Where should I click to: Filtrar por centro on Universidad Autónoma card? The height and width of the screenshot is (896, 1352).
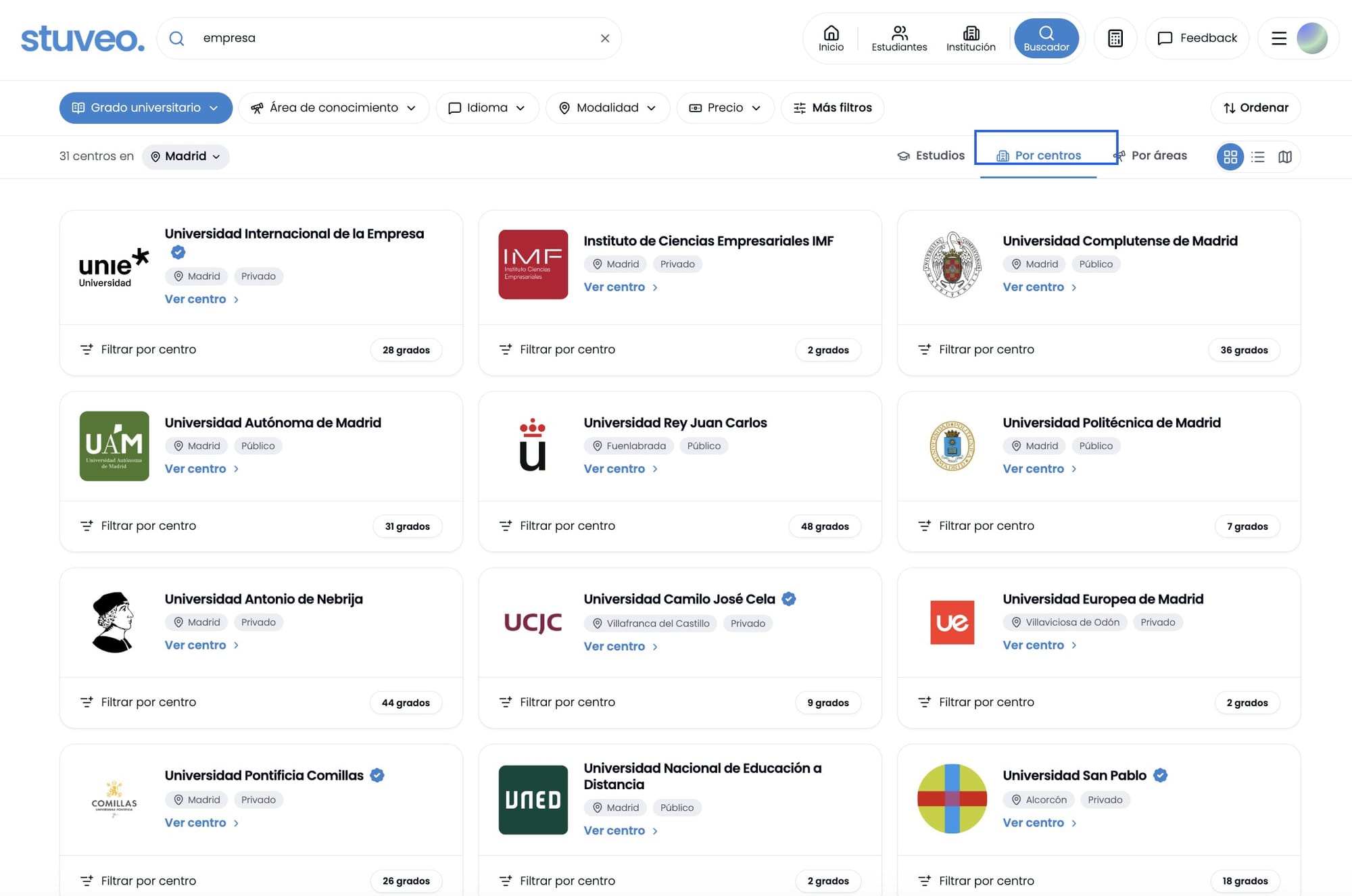[138, 526]
